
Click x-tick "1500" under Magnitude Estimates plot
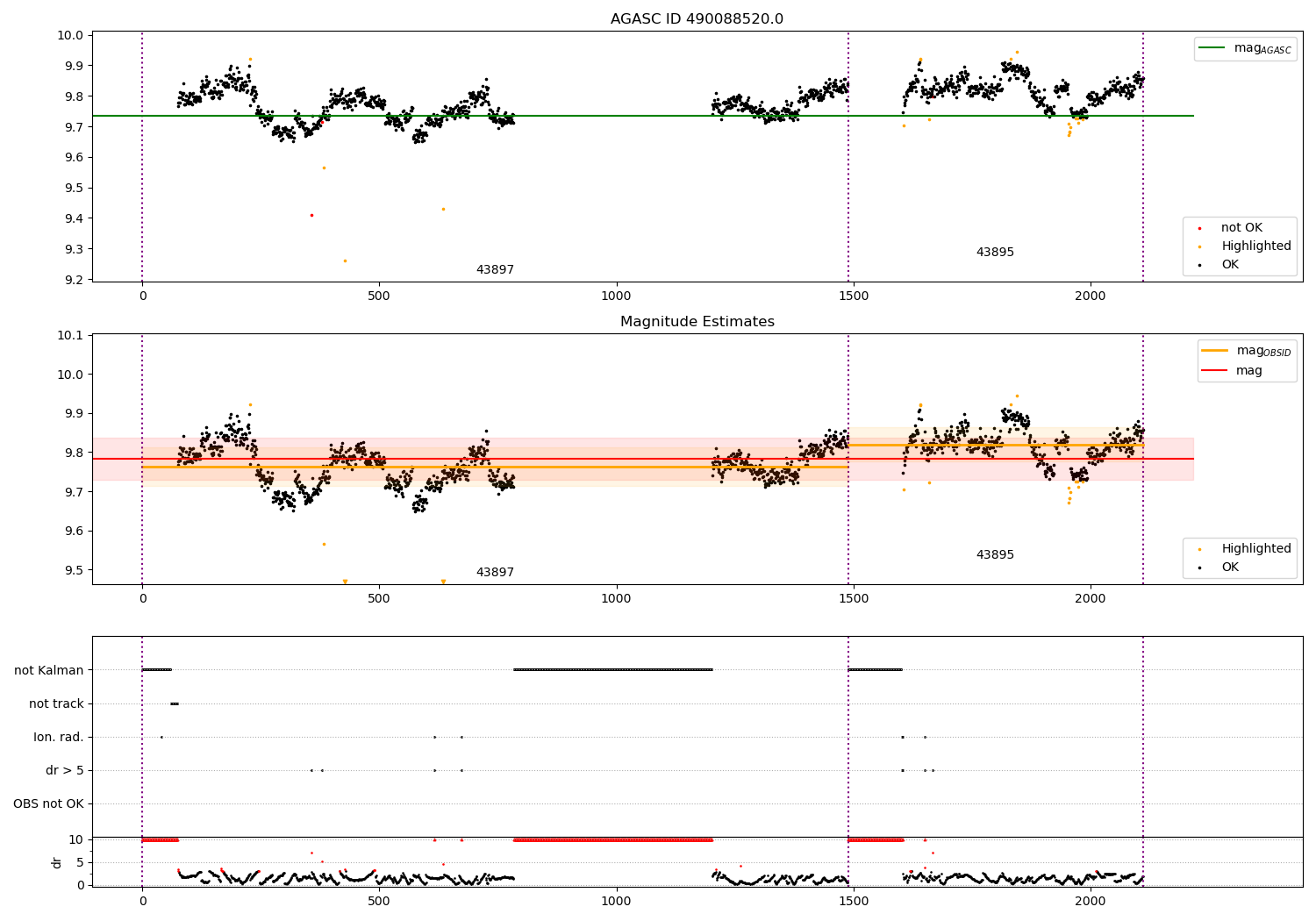pos(853,599)
